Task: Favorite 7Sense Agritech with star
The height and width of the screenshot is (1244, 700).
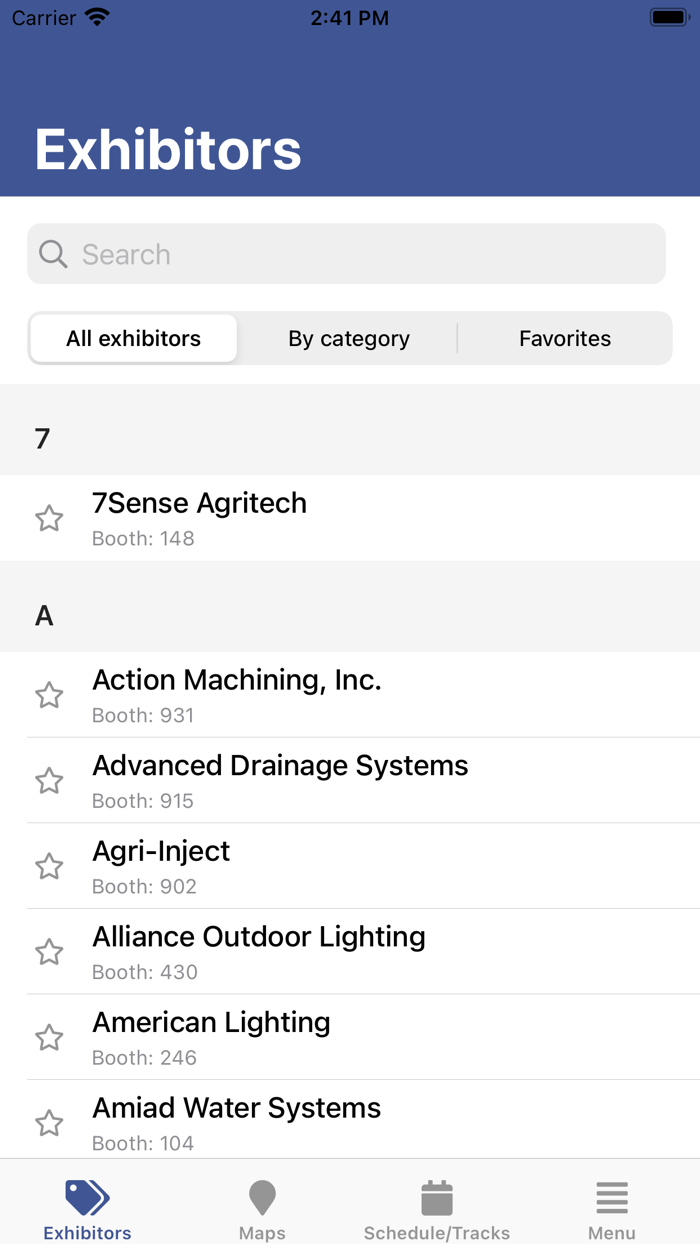Action: (49, 518)
